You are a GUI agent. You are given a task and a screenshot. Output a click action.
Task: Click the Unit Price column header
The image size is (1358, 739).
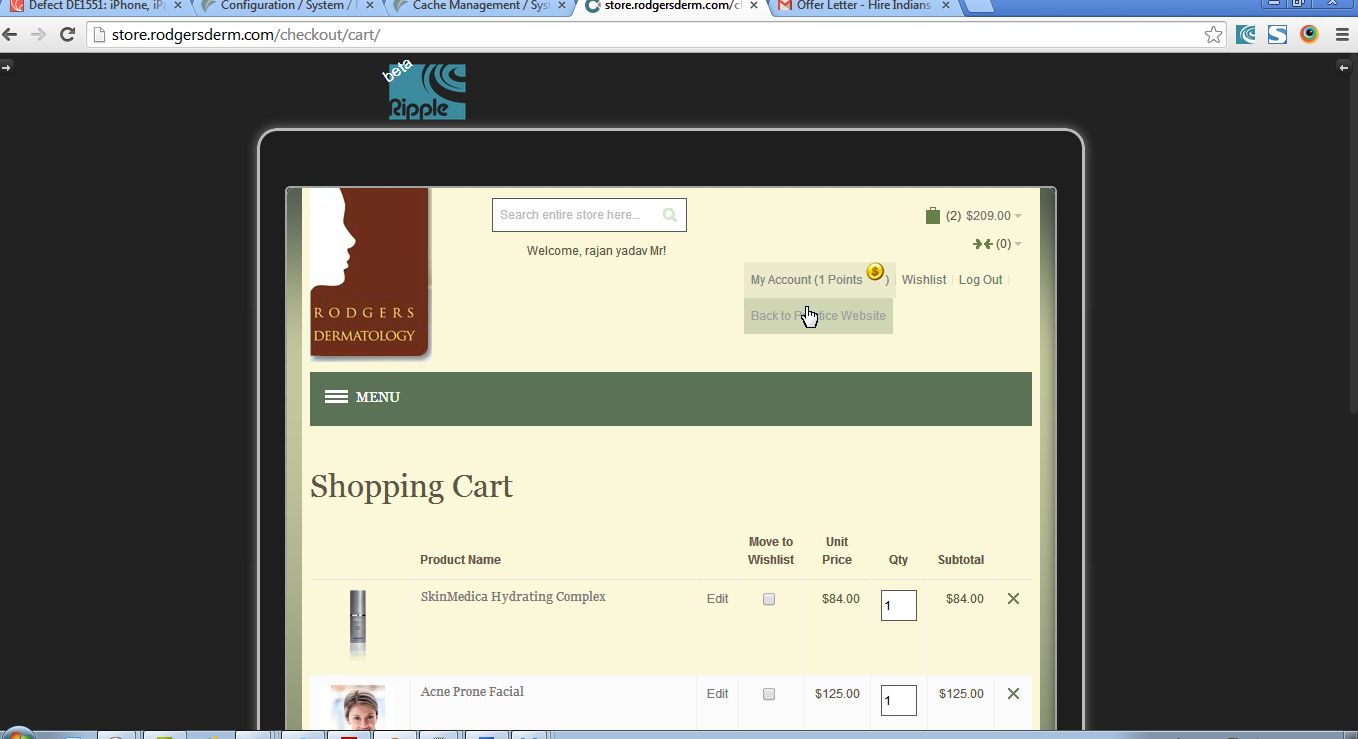(x=837, y=551)
